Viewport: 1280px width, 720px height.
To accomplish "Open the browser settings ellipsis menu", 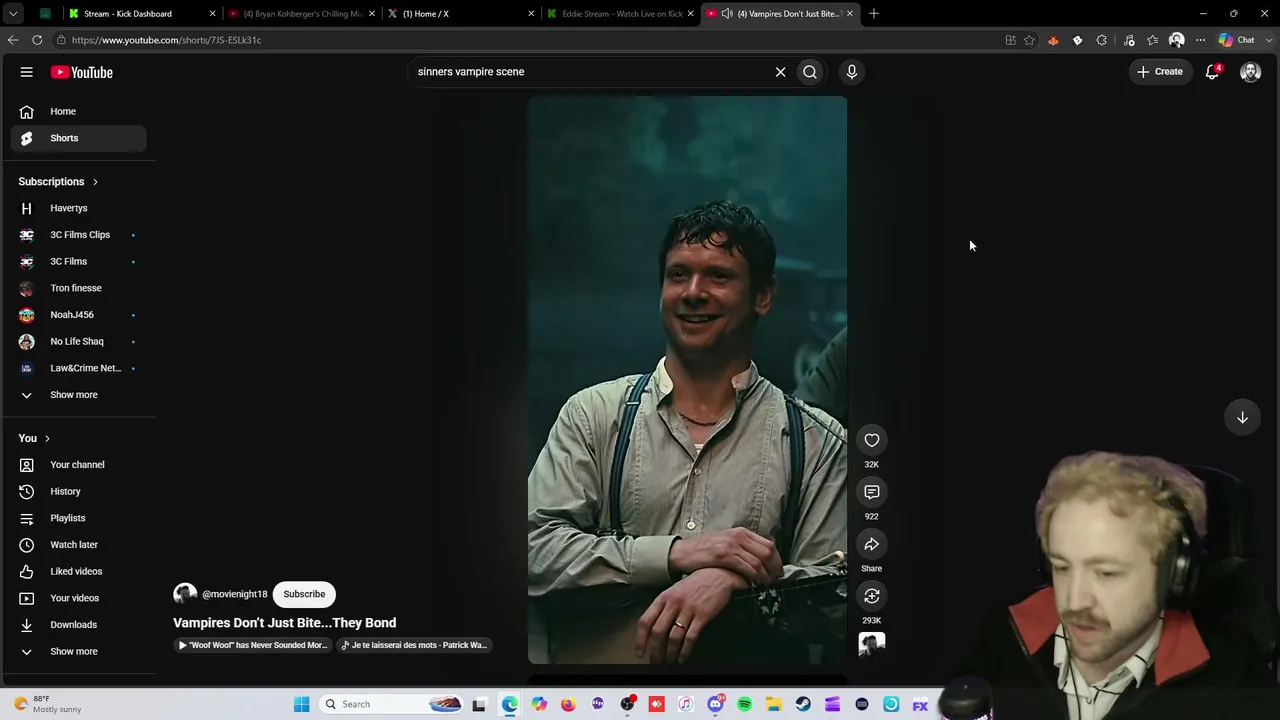I will [1201, 40].
